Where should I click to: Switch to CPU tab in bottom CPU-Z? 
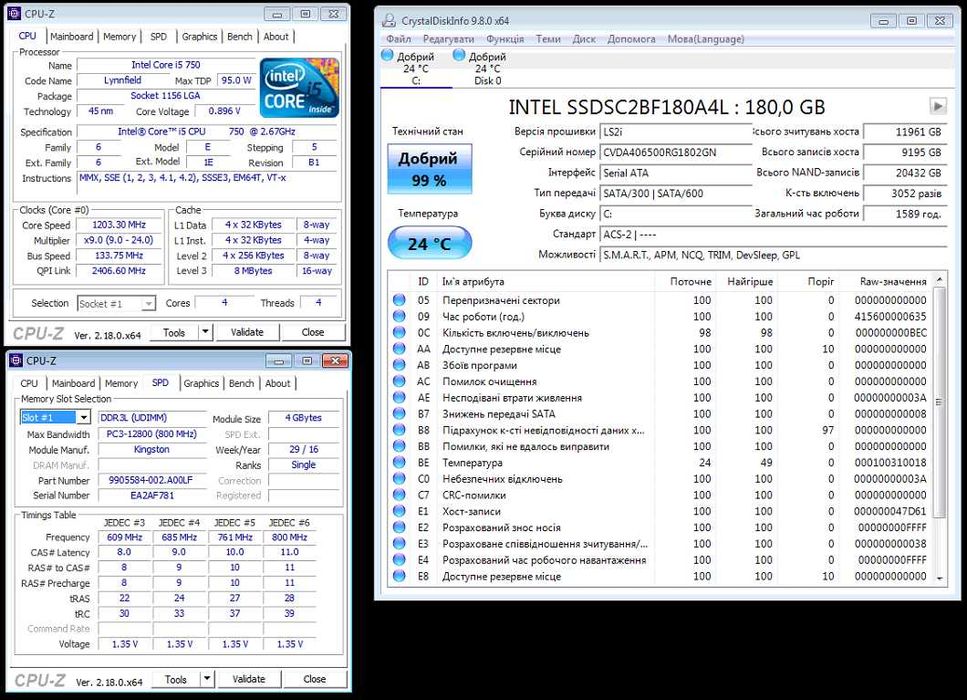(29, 383)
